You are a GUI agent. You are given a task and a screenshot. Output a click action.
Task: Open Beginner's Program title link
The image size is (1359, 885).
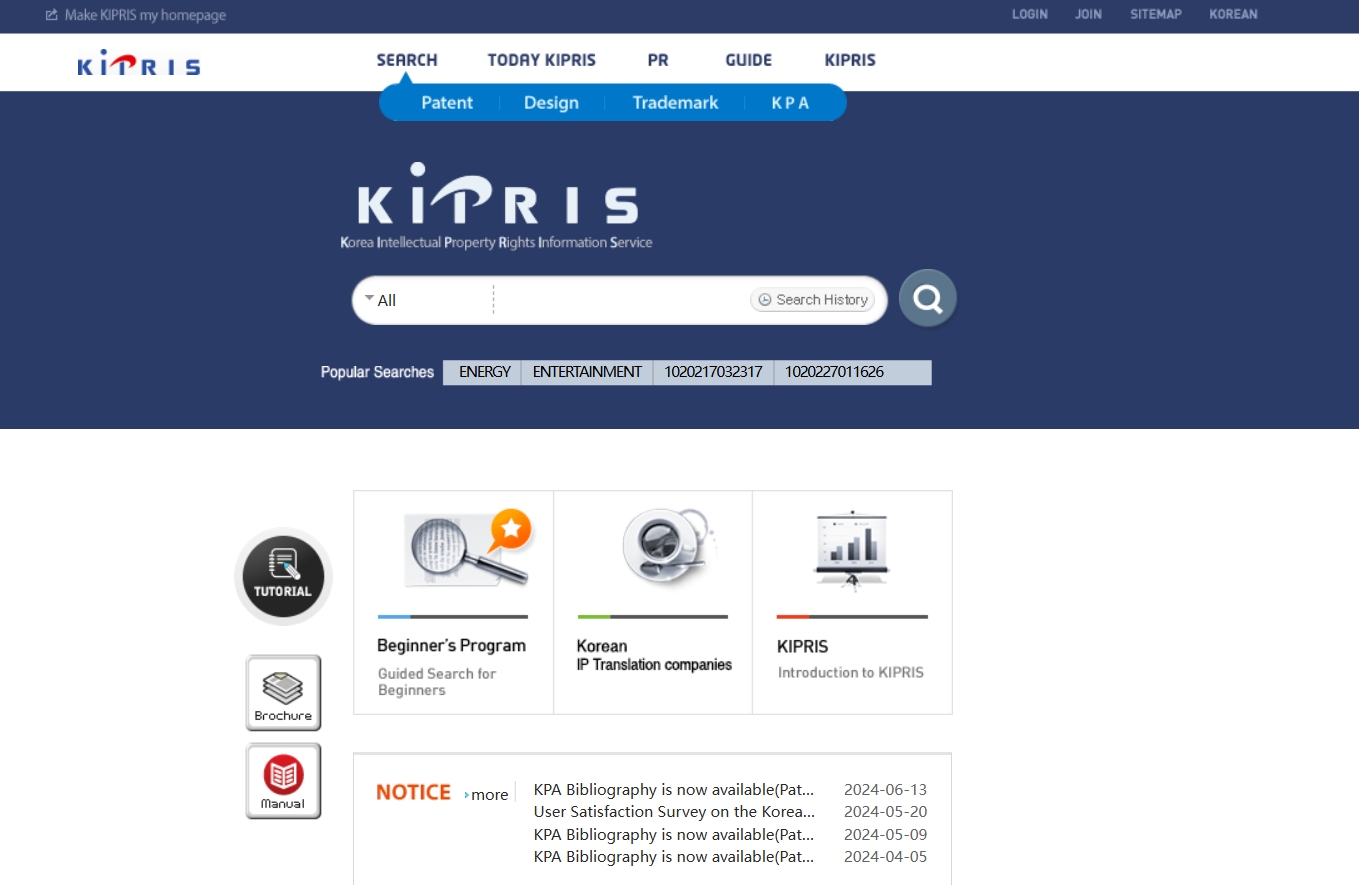(x=451, y=646)
